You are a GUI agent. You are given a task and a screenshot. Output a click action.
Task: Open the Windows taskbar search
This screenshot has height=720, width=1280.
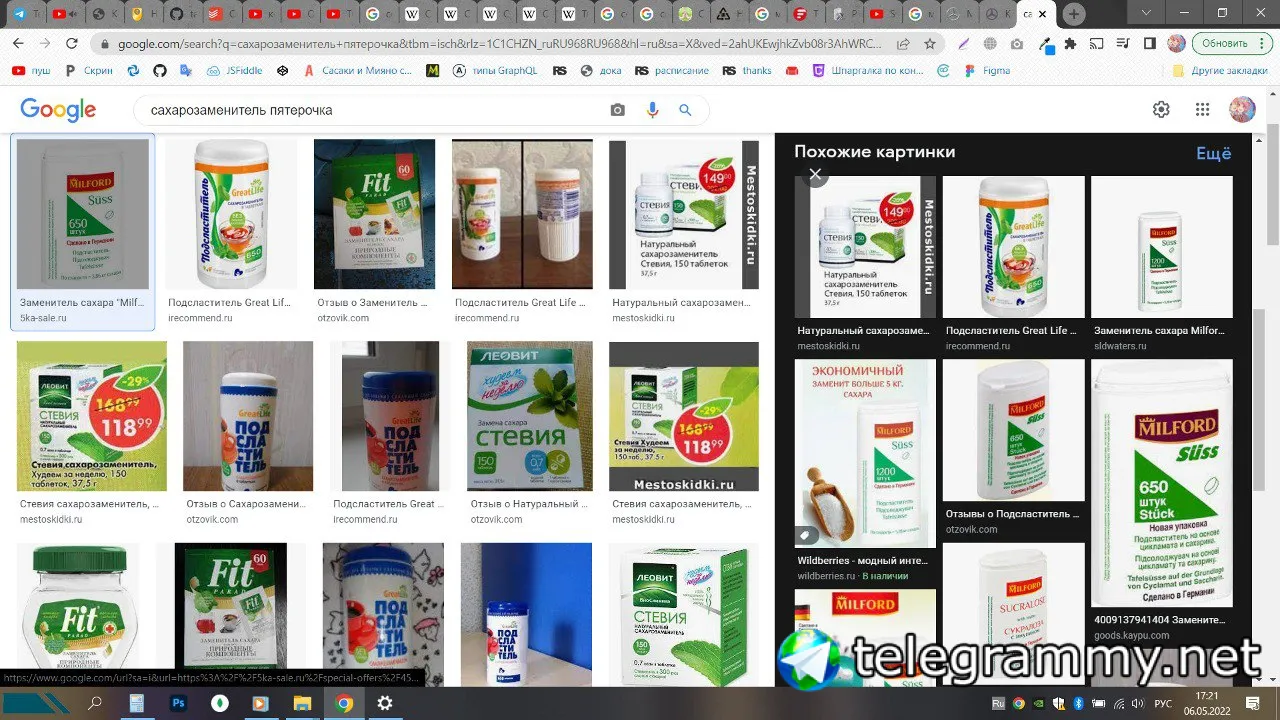point(96,703)
